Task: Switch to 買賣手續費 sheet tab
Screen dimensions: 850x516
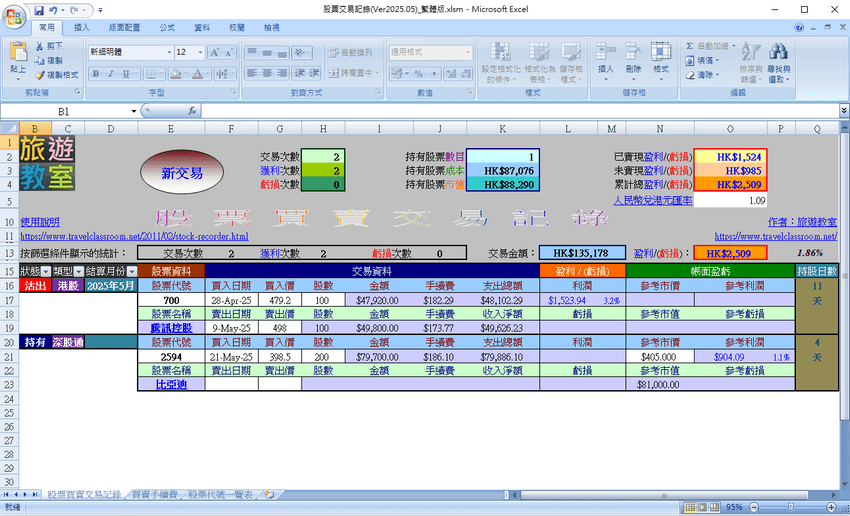Action: (155, 495)
